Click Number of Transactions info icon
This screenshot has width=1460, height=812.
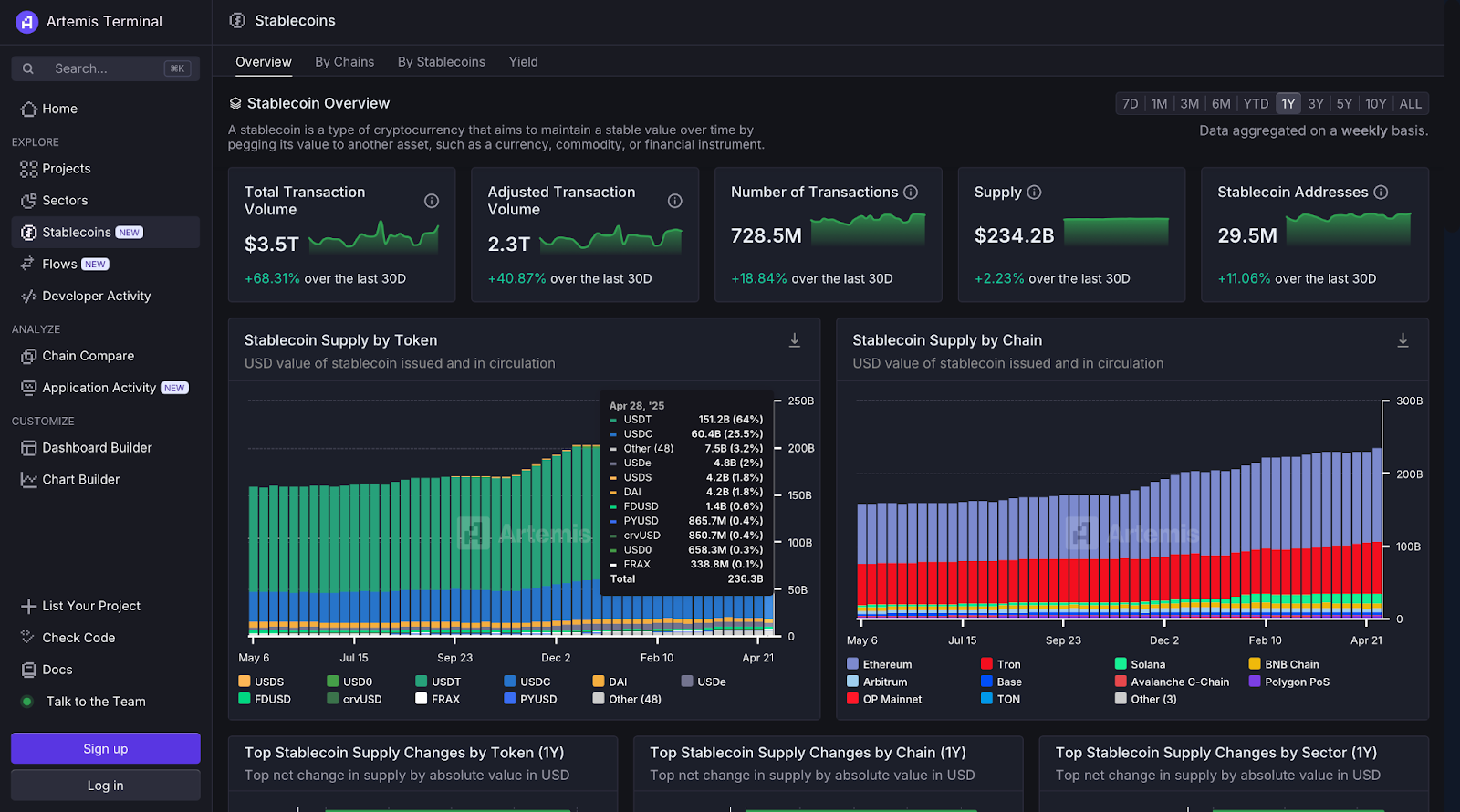(x=911, y=193)
